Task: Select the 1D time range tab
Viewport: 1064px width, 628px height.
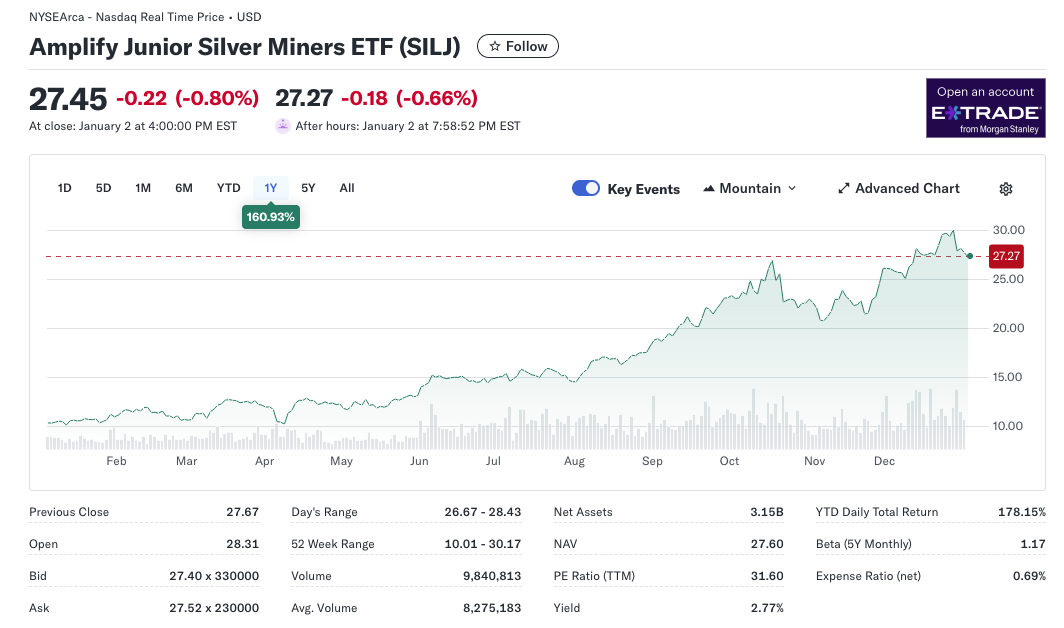Action: (65, 188)
